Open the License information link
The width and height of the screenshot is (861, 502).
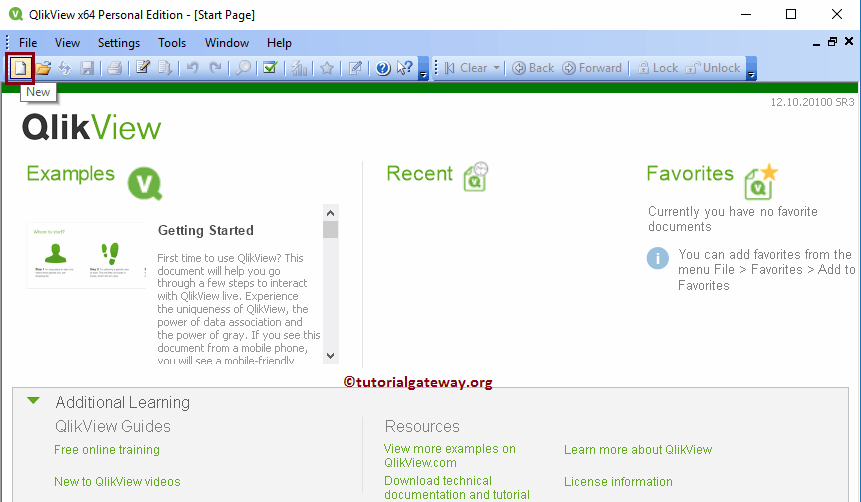point(618,482)
